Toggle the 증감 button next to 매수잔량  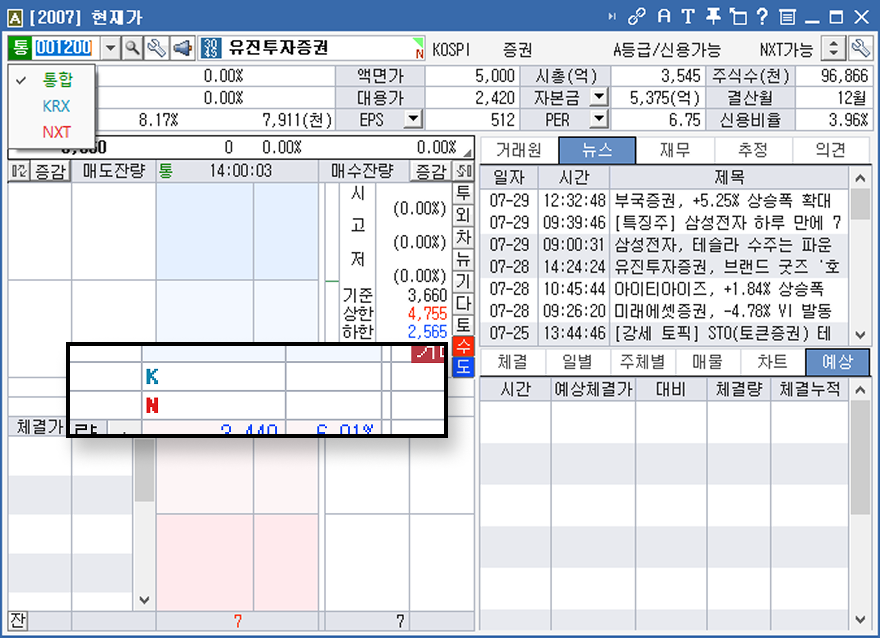click(x=431, y=171)
